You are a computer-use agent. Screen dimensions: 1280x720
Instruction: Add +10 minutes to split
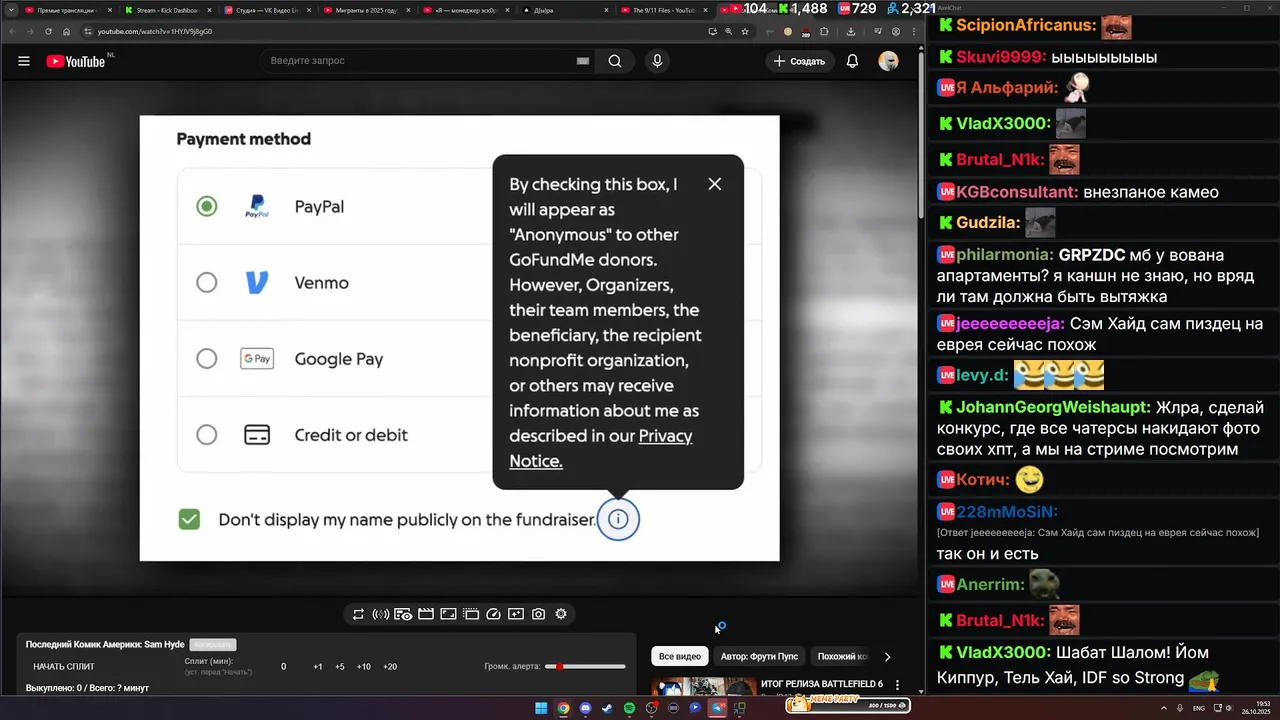click(363, 666)
